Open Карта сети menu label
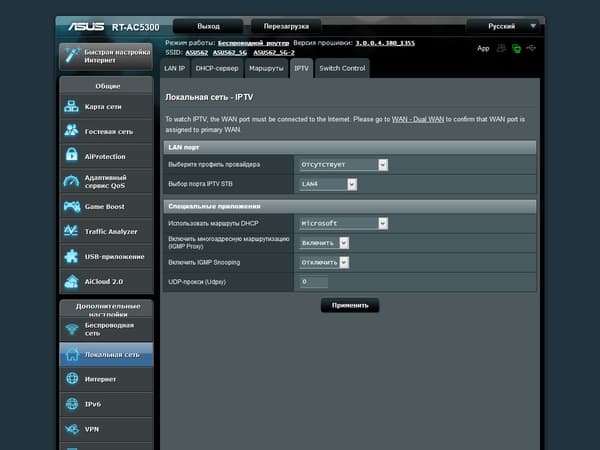Image resolution: width=600 pixels, height=450 pixels. coord(103,107)
